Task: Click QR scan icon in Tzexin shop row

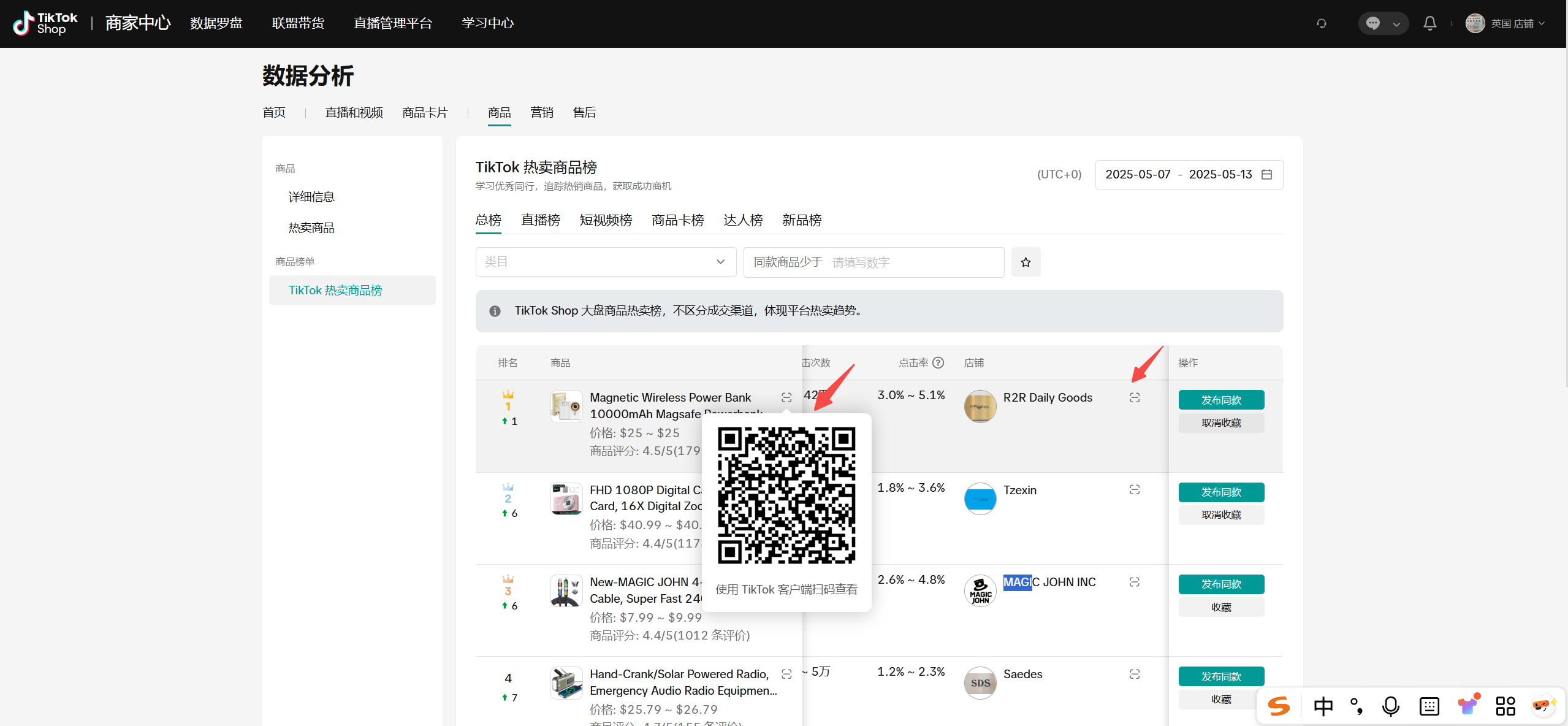Action: coord(1135,490)
